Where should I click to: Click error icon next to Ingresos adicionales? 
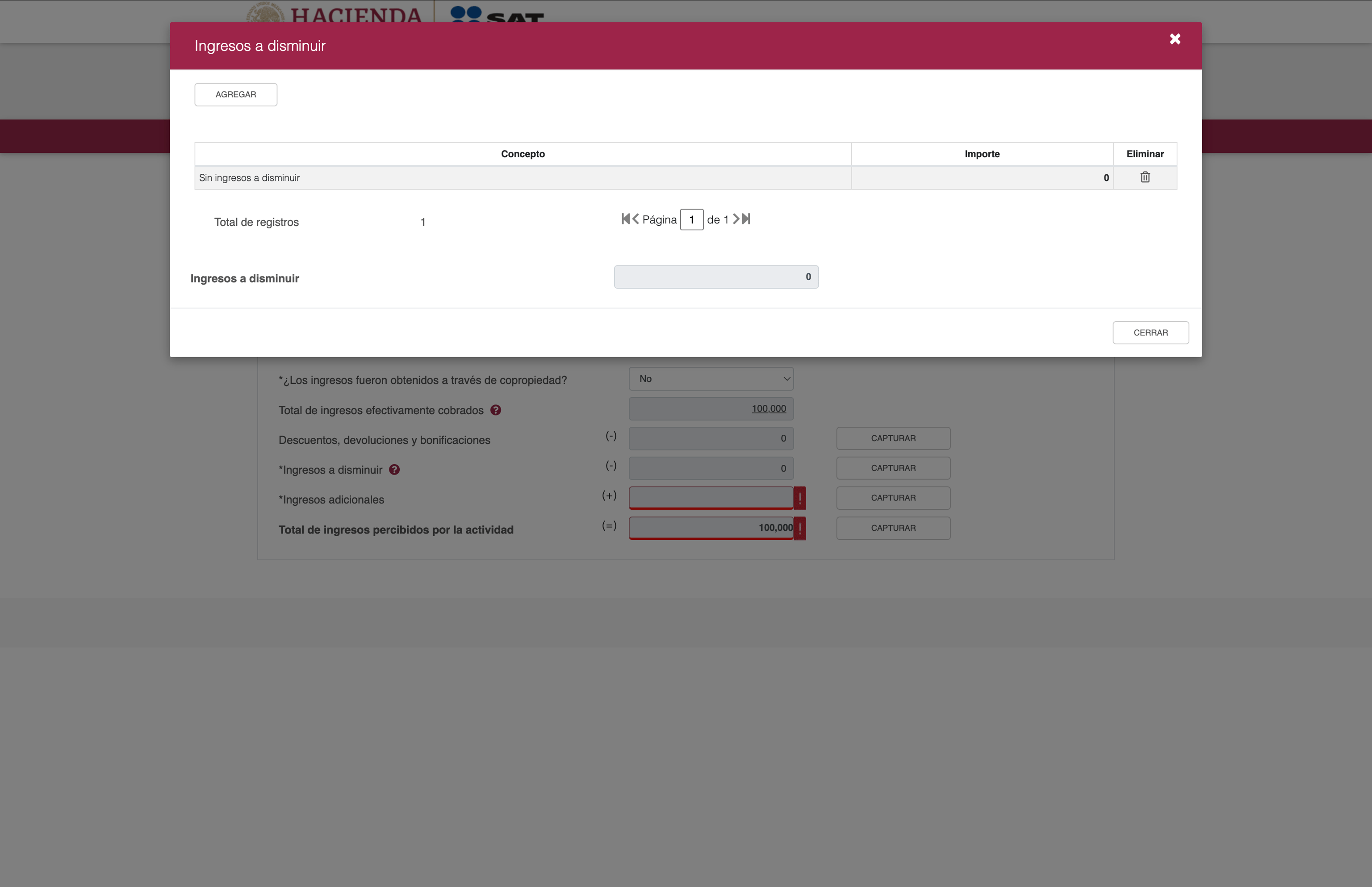799,498
